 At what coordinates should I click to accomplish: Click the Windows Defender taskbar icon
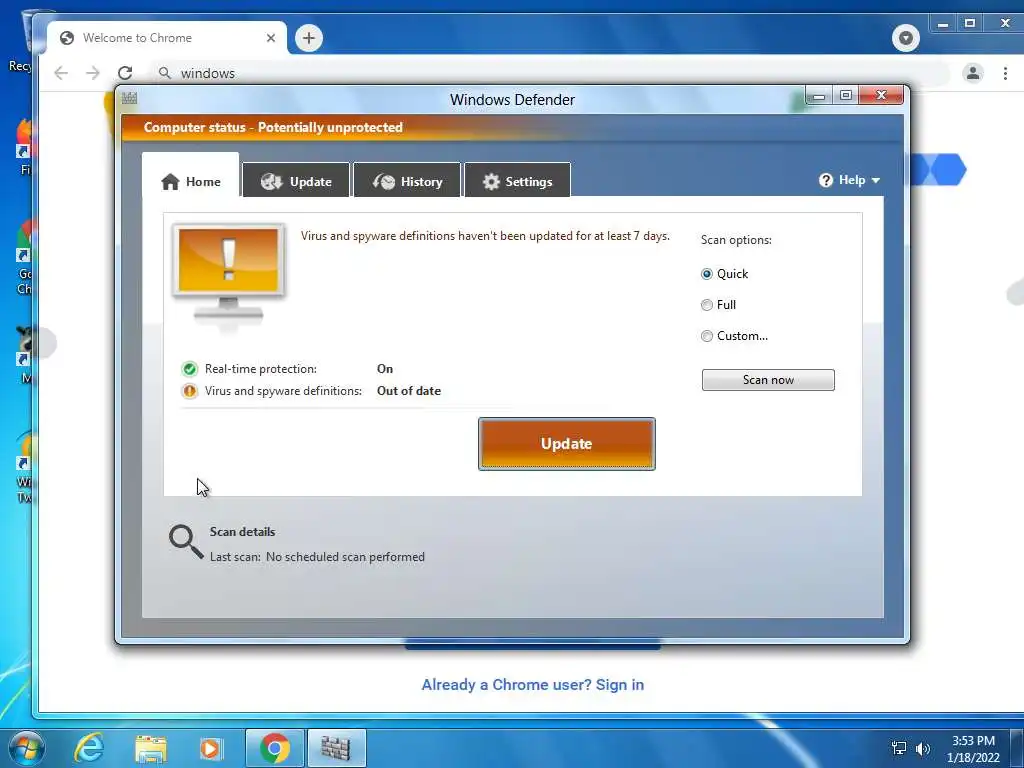pyautogui.click(x=336, y=748)
